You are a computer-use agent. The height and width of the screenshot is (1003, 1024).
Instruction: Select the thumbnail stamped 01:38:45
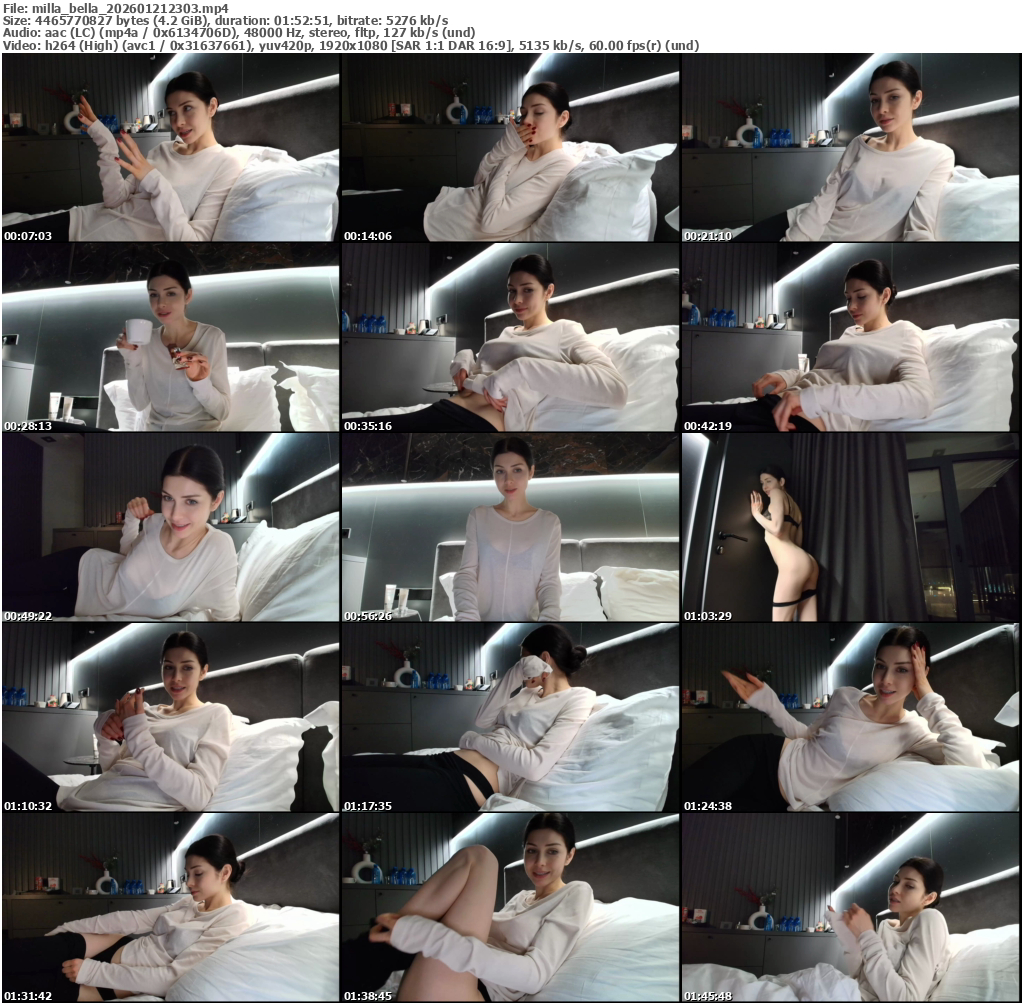tap(510, 907)
